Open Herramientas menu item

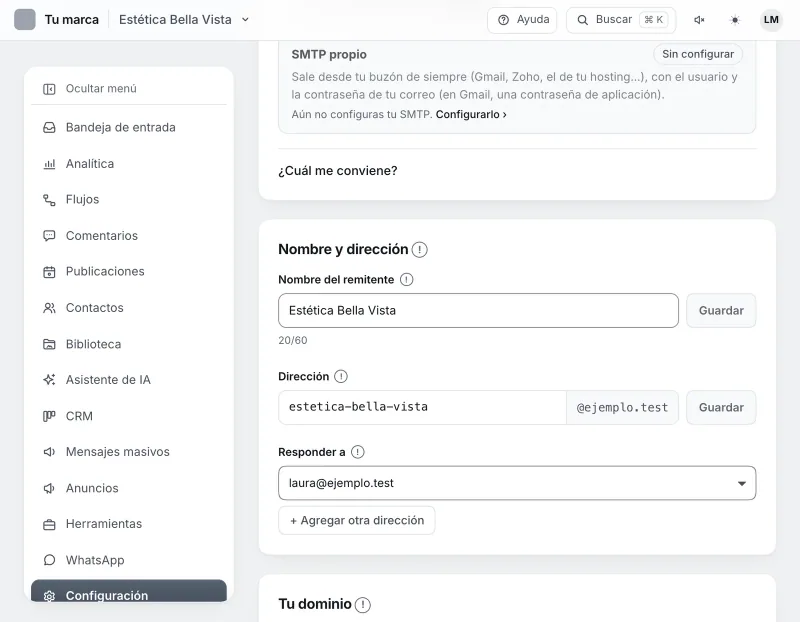129,524
